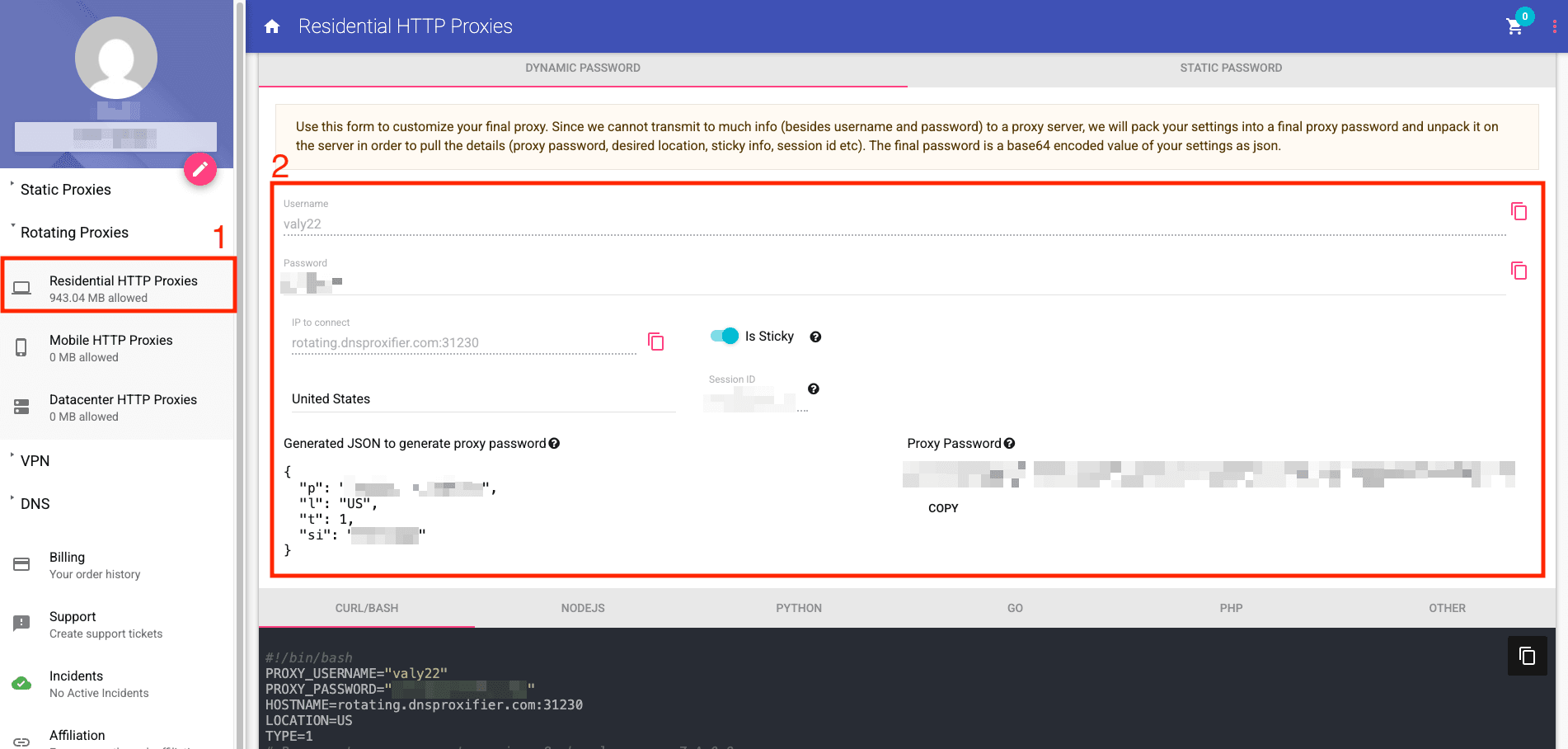Select the PYTHON code tab
This screenshot has width=1568, height=749.
coord(799,608)
